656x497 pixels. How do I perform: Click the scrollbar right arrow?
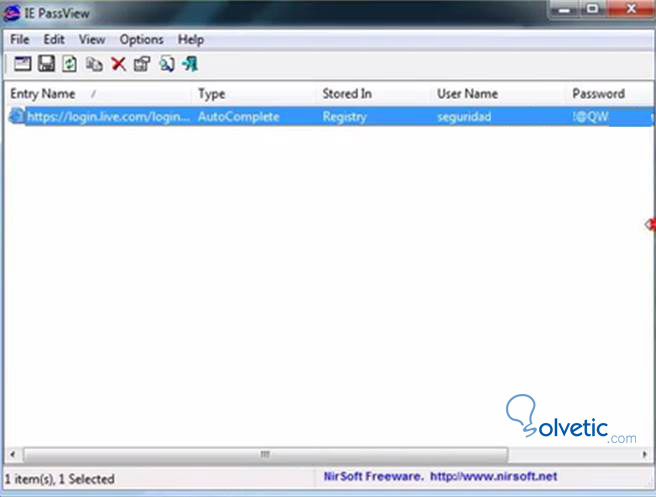645,454
